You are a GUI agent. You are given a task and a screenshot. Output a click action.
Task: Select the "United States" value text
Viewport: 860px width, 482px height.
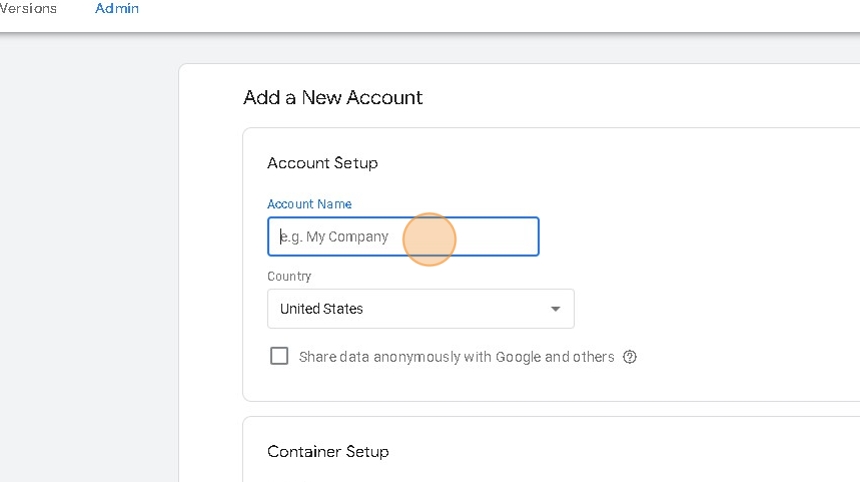[x=321, y=309]
